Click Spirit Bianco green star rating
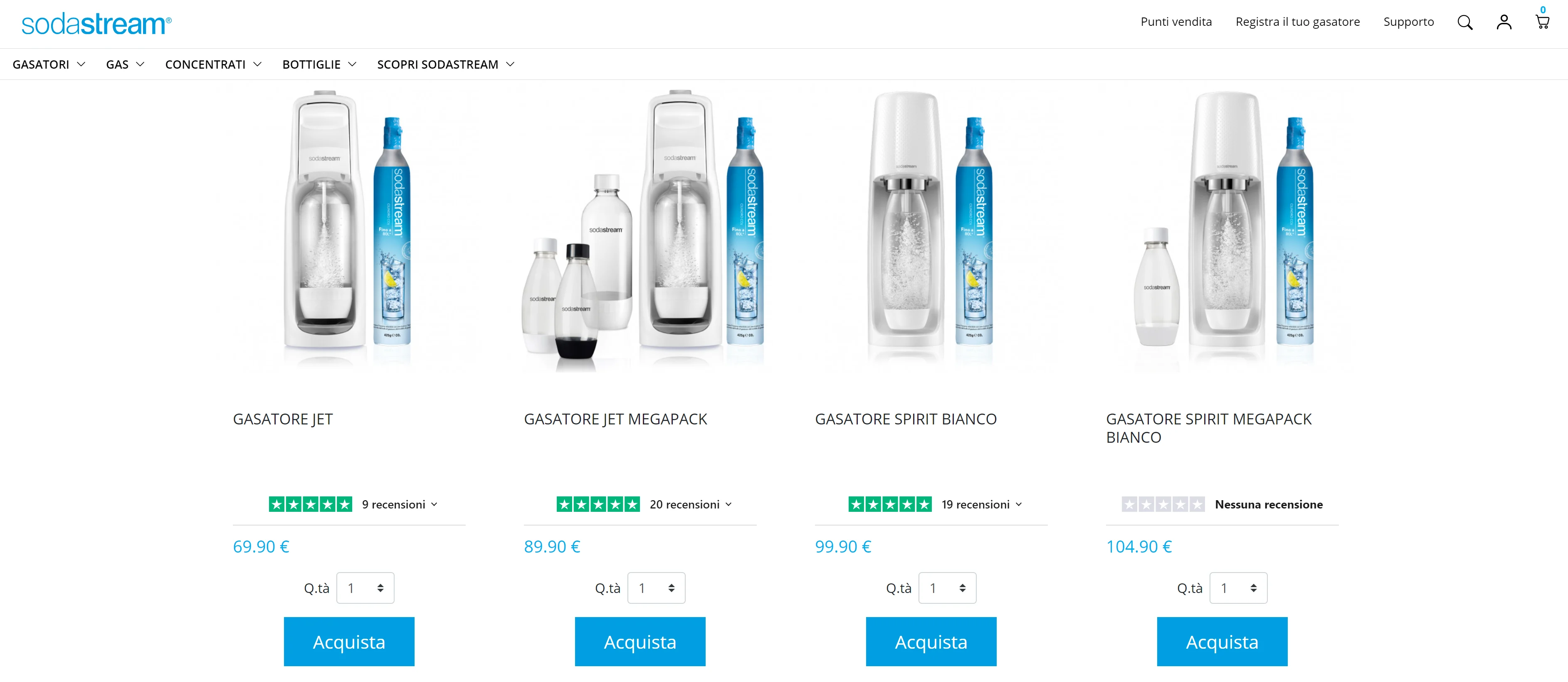This screenshot has height=682, width=1568. click(x=890, y=504)
